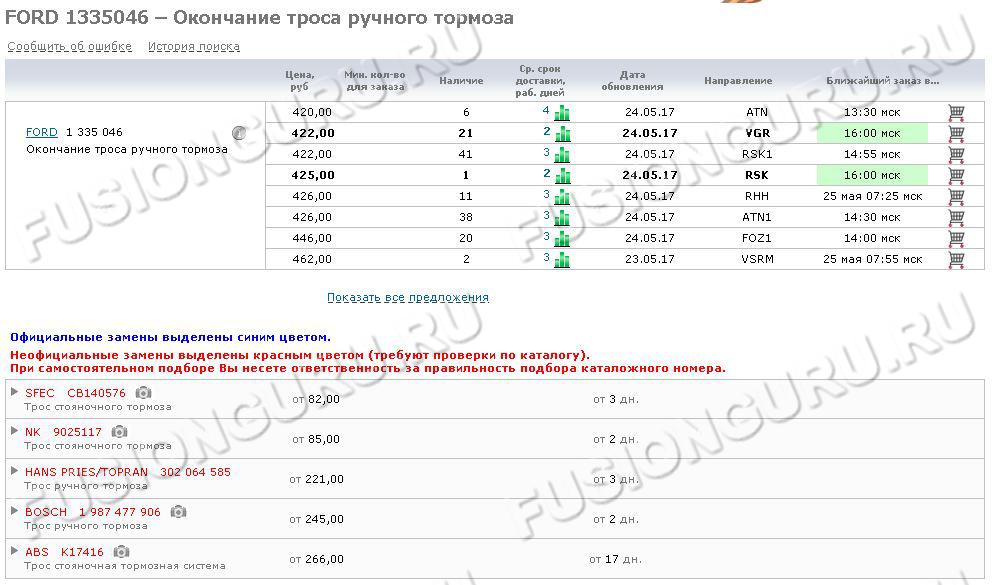Screen dimensions: 994x585
Task: Select the 446,00 price cell
Action: pos(312,238)
